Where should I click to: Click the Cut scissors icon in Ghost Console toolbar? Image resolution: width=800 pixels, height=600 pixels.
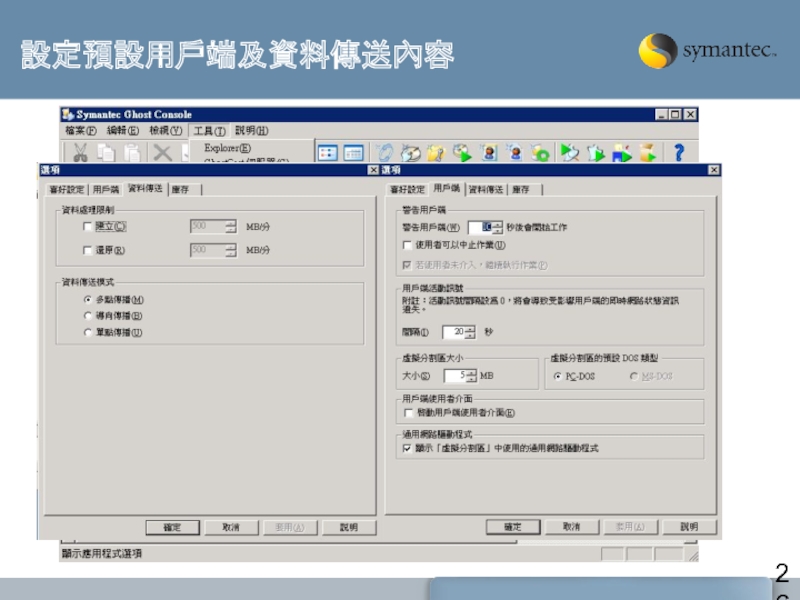[80, 153]
